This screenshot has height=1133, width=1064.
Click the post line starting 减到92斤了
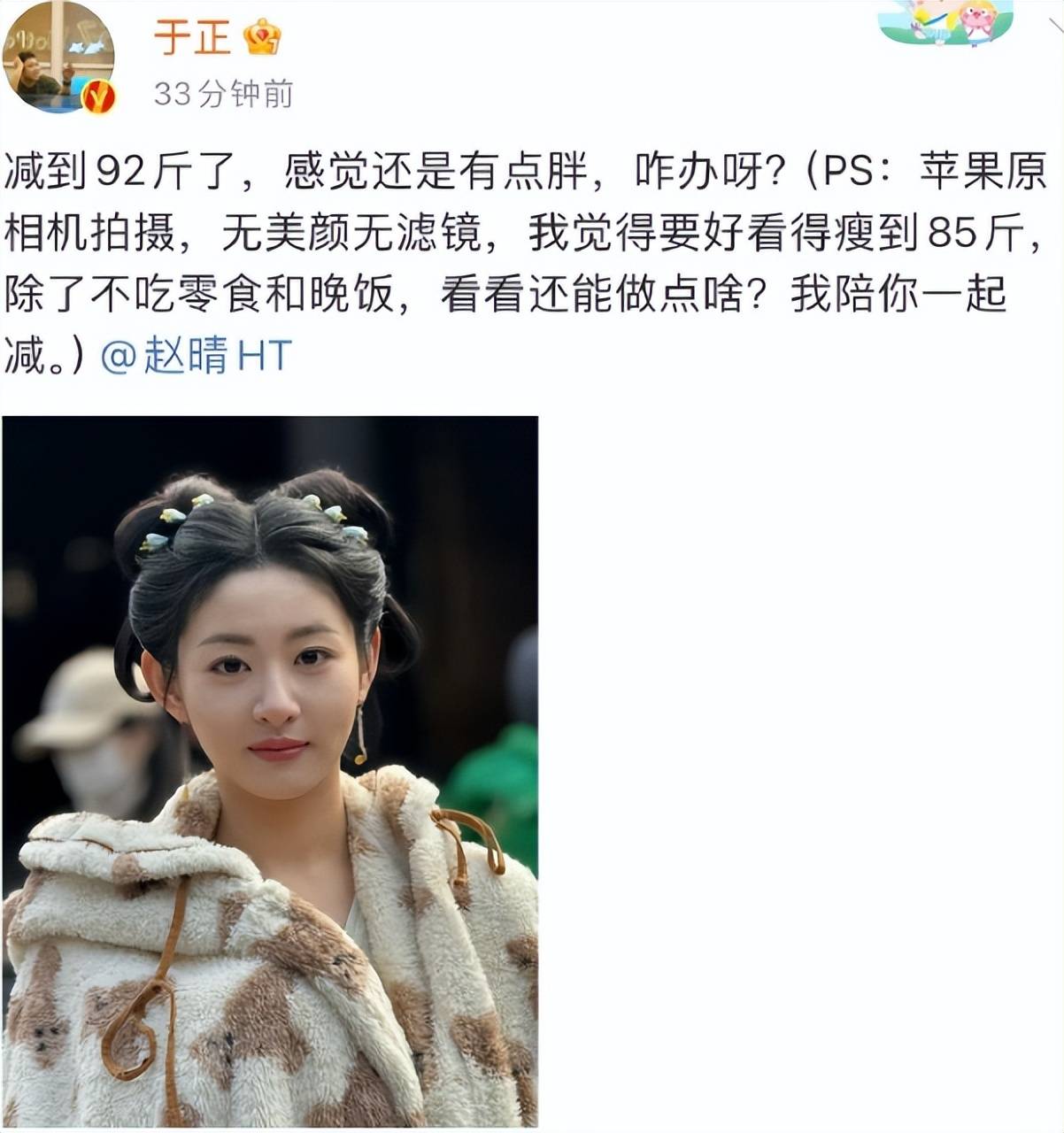(526, 173)
